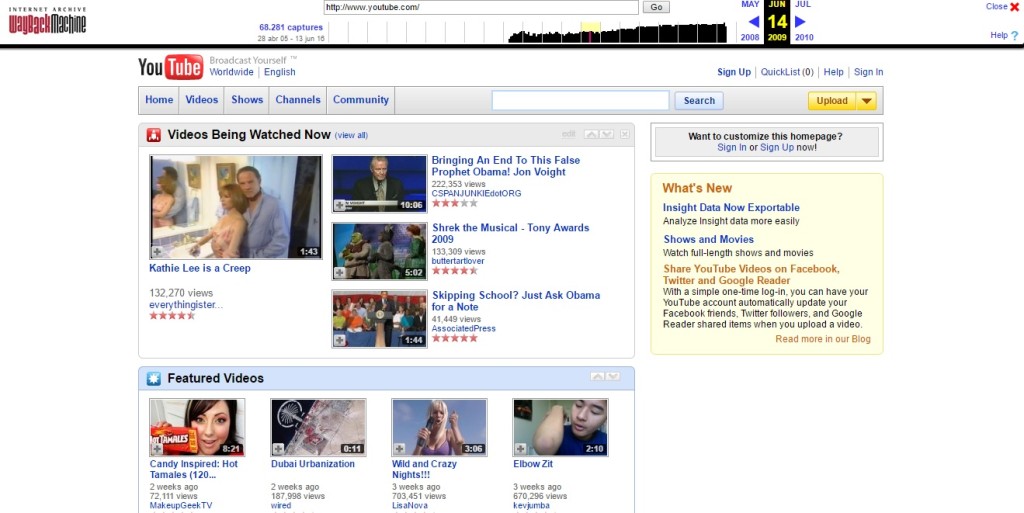Open the English language selector
1024x513 pixels.
click(280, 72)
